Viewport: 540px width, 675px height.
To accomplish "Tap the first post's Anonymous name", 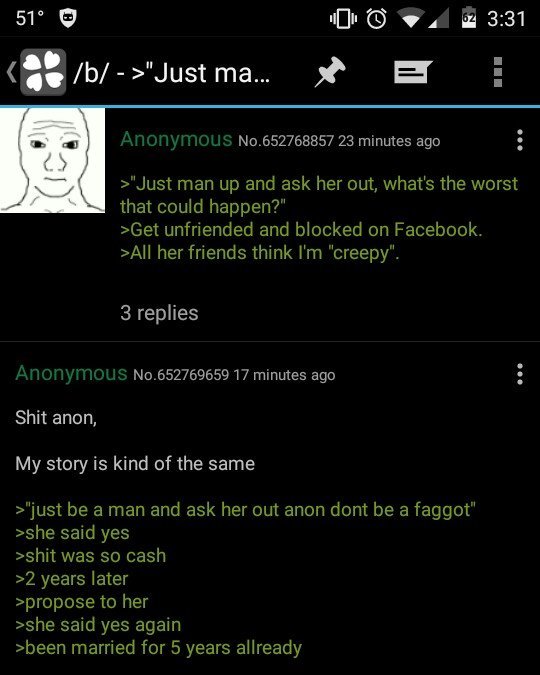I will click(176, 139).
